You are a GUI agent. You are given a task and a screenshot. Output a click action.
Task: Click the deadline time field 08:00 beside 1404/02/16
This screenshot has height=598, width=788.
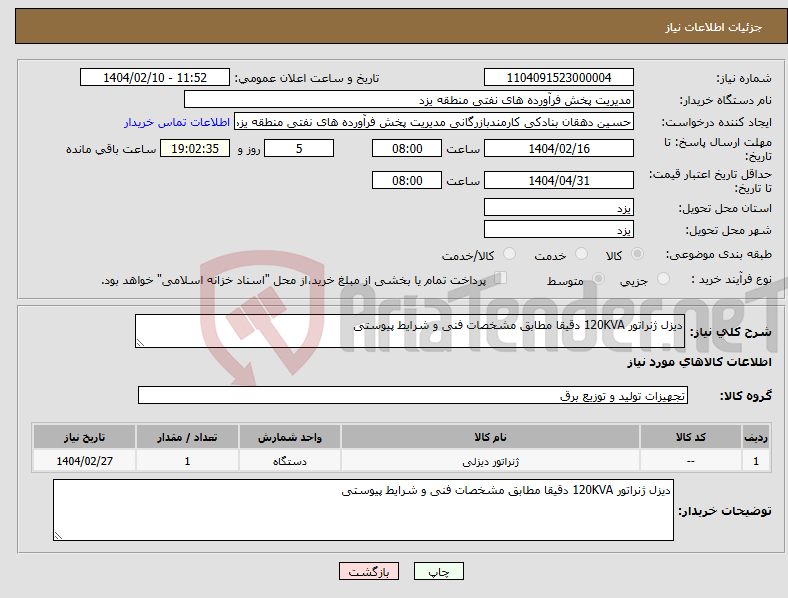(407, 148)
